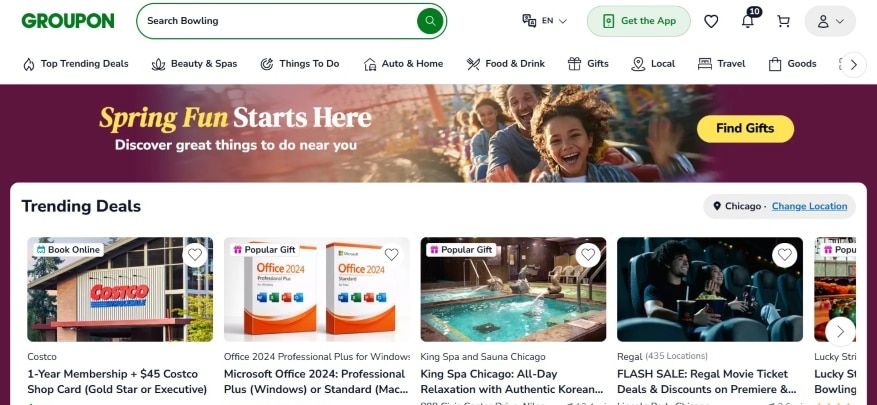Open FLASH SALE Regal Movie Ticket title
Viewport: 877px width, 405px height.
pyautogui.click(x=707, y=382)
